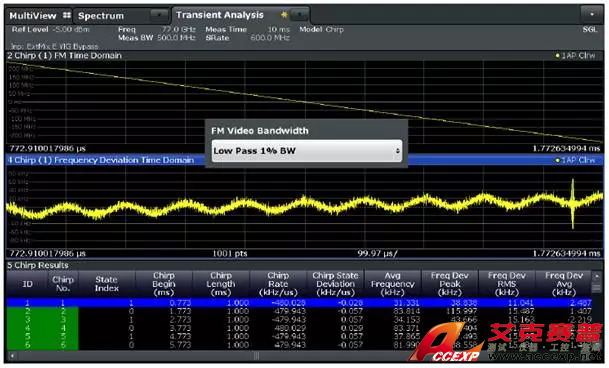The height and width of the screenshot is (368, 609).
Task: Switch to the Spectrum tab
Action: pyautogui.click(x=101, y=16)
